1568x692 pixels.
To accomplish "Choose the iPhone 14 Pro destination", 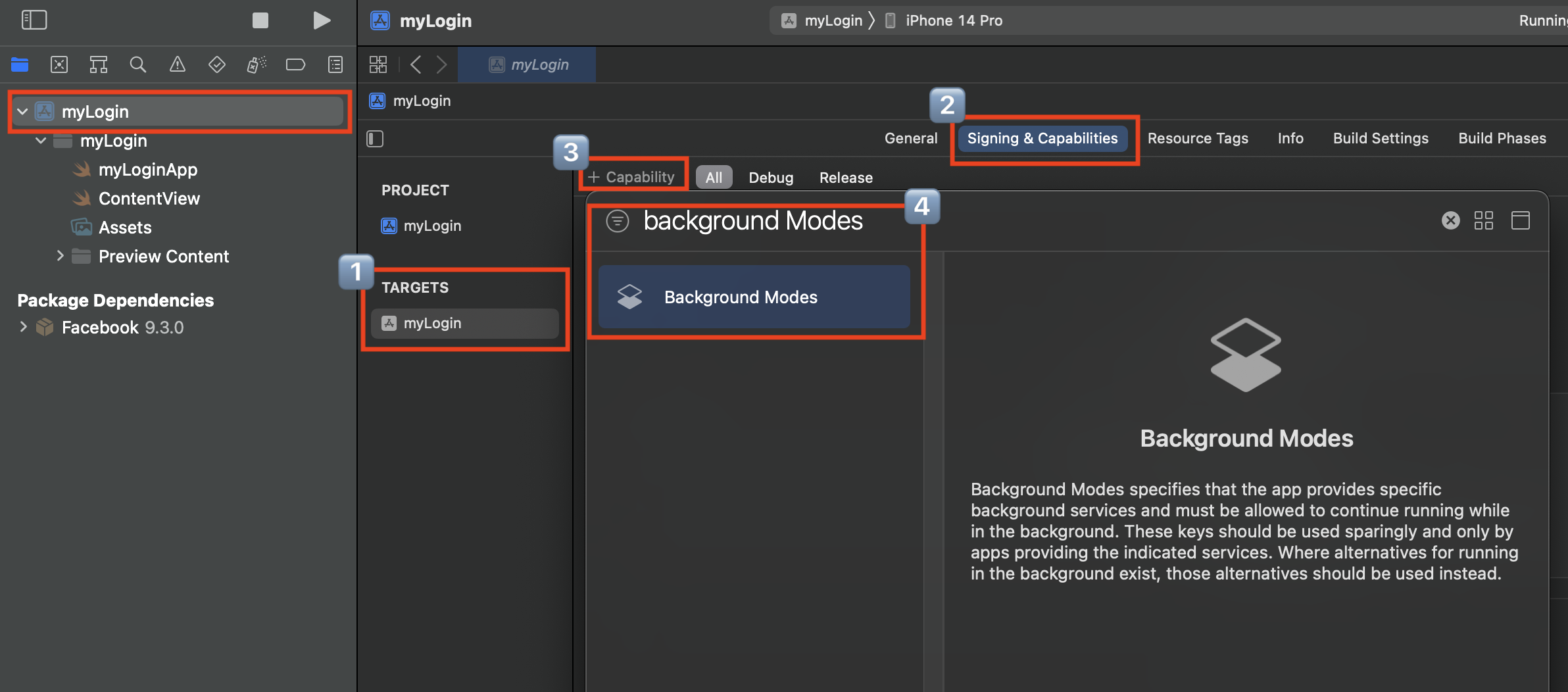I will point(944,20).
